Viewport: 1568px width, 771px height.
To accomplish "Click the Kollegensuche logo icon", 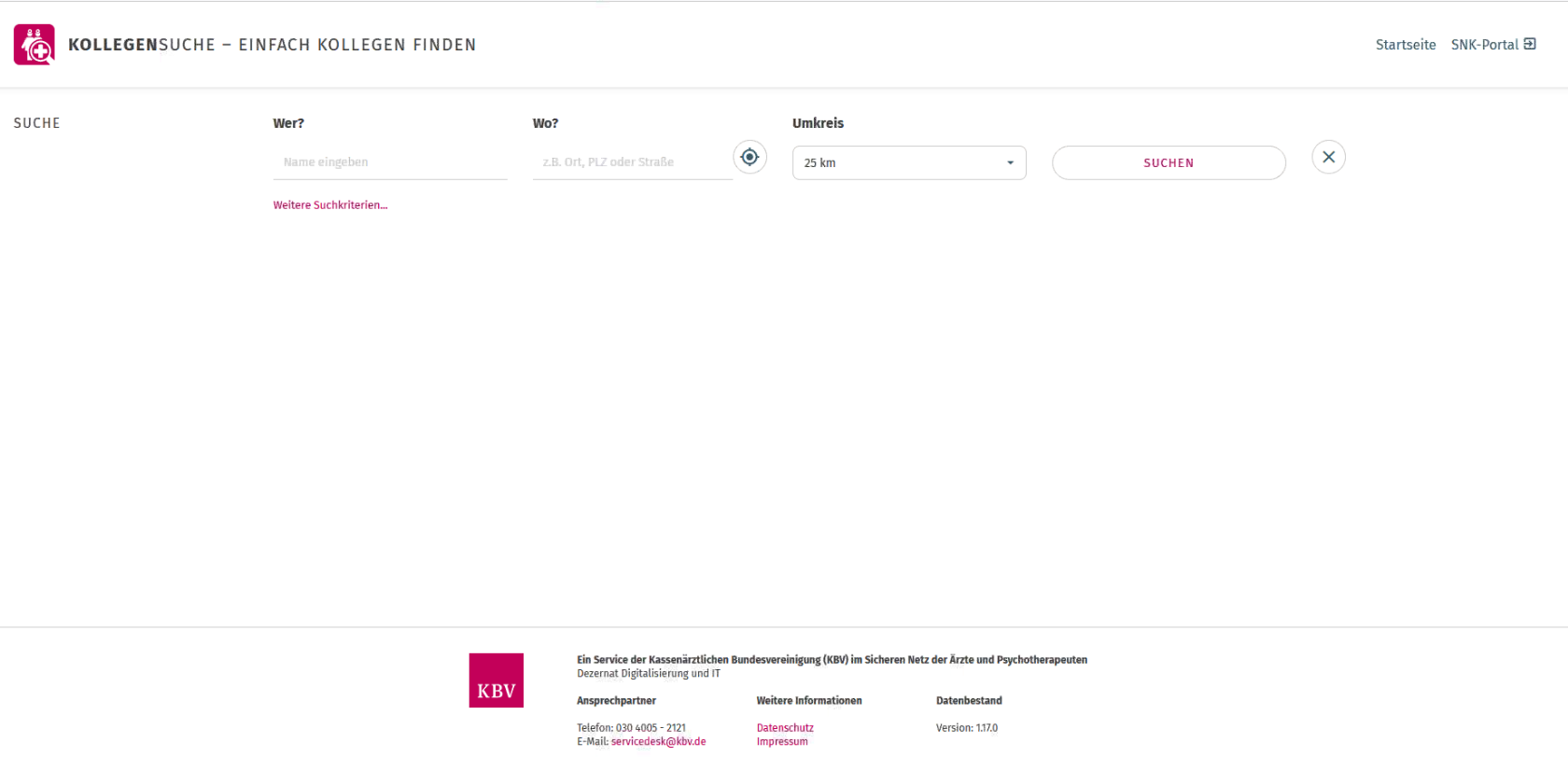I will click(35, 45).
